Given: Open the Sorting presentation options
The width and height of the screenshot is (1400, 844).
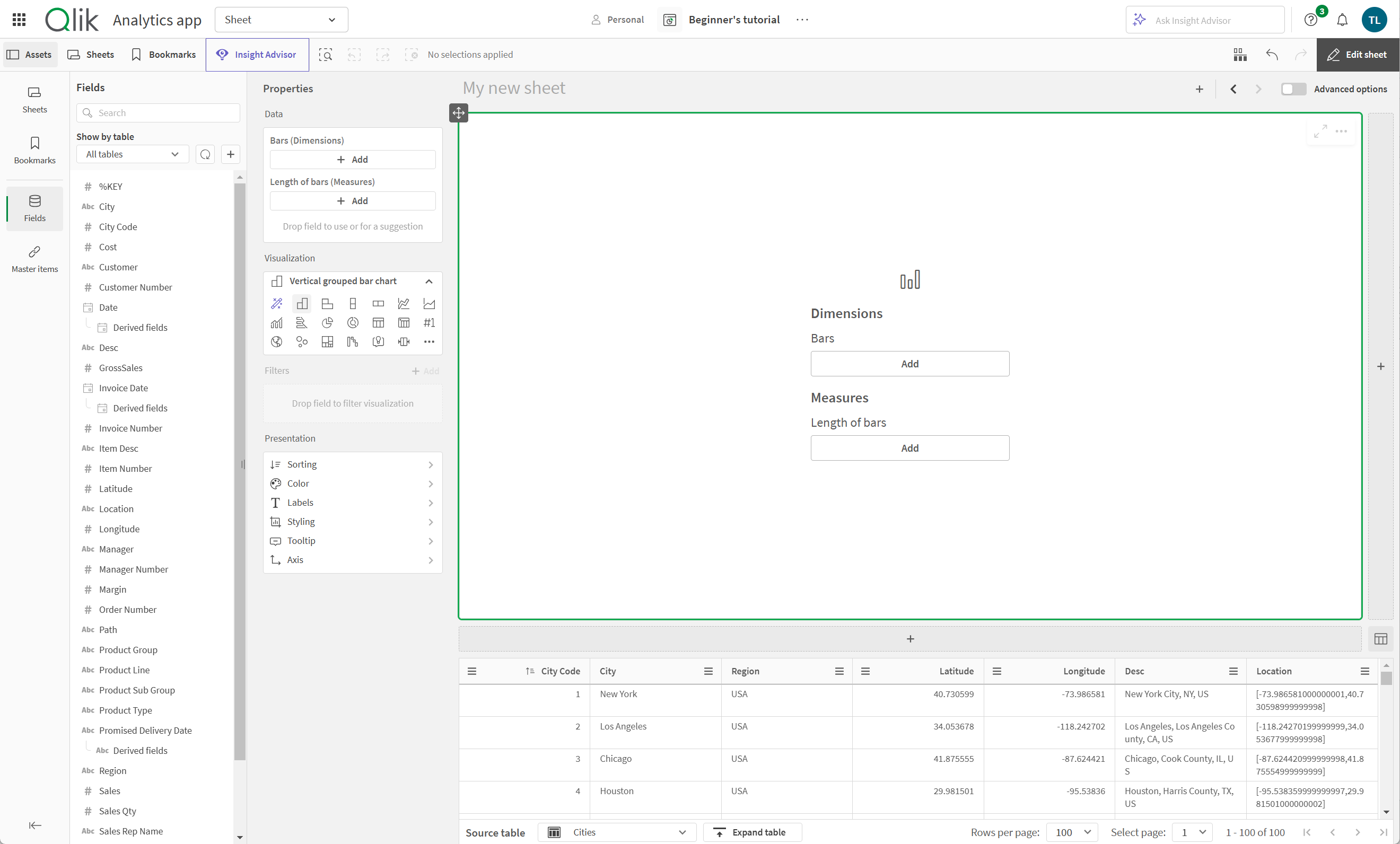Looking at the screenshot, I should coord(351,464).
